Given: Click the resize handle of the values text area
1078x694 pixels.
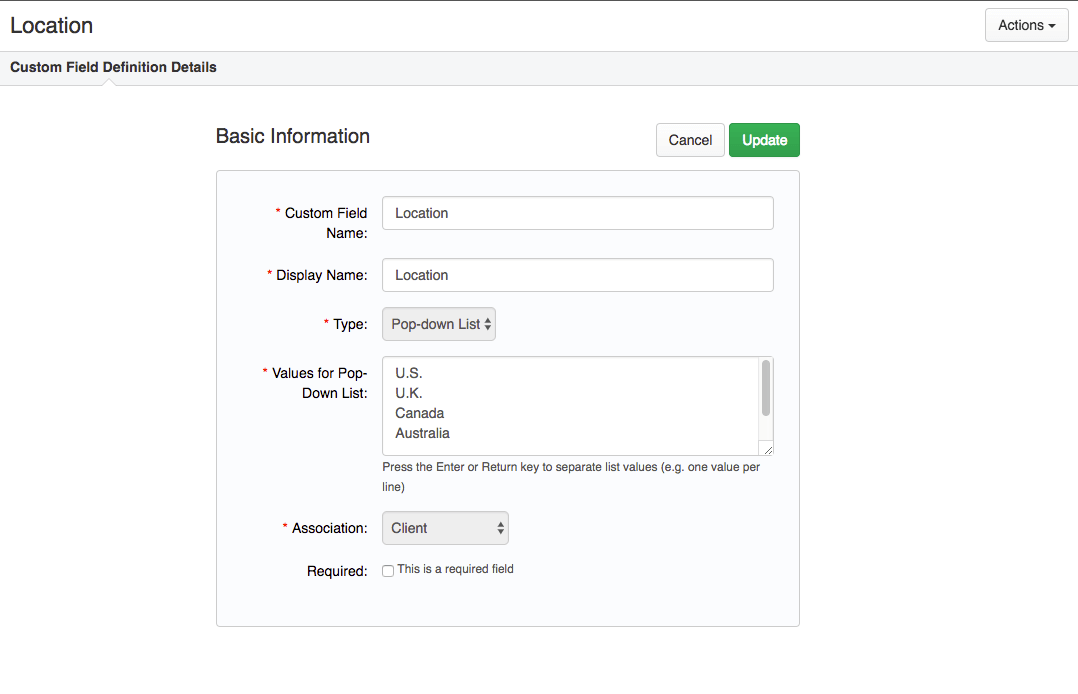Looking at the screenshot, I should [769, 451].
